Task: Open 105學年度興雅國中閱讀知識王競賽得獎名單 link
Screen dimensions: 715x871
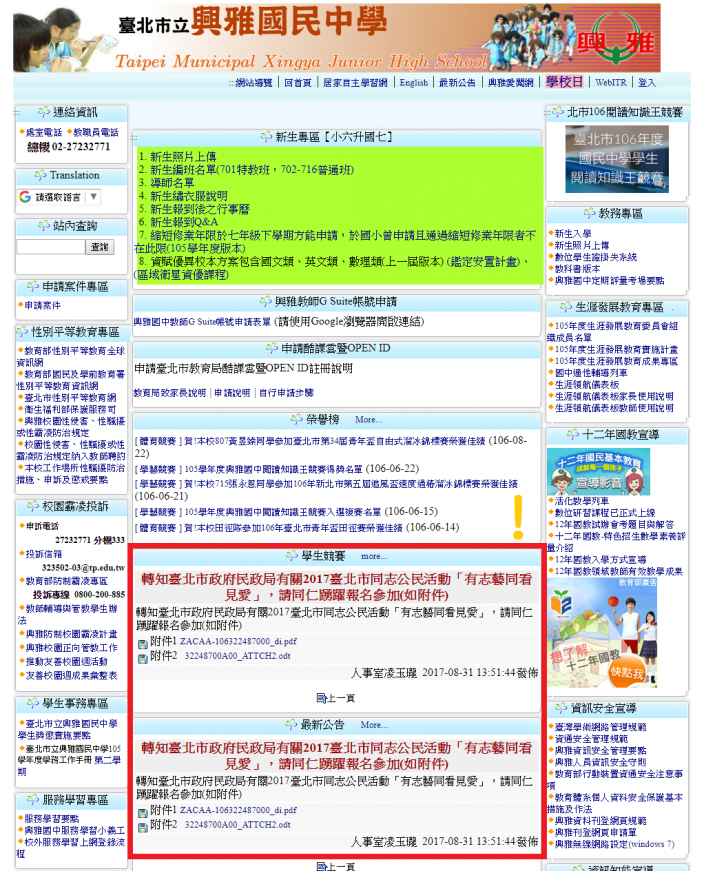Action: pos(273,469)
